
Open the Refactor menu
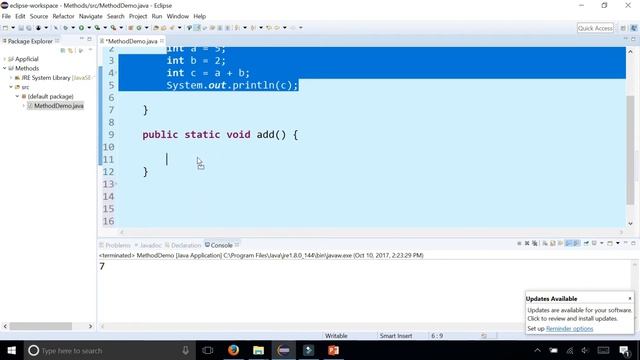tap(63, 16)
